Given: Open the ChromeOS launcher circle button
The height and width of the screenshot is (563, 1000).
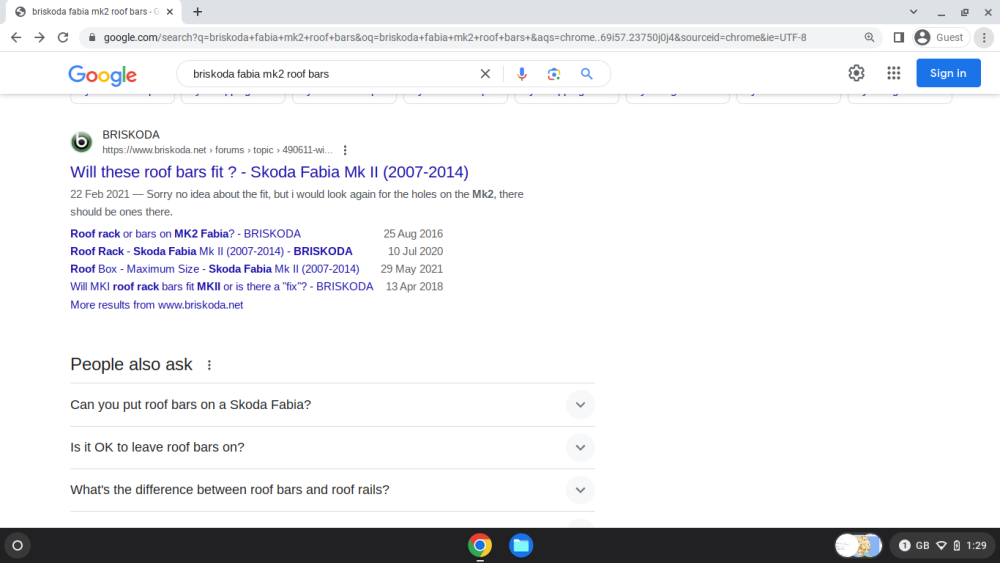Looking at the screenshot, I should point(18,546).
